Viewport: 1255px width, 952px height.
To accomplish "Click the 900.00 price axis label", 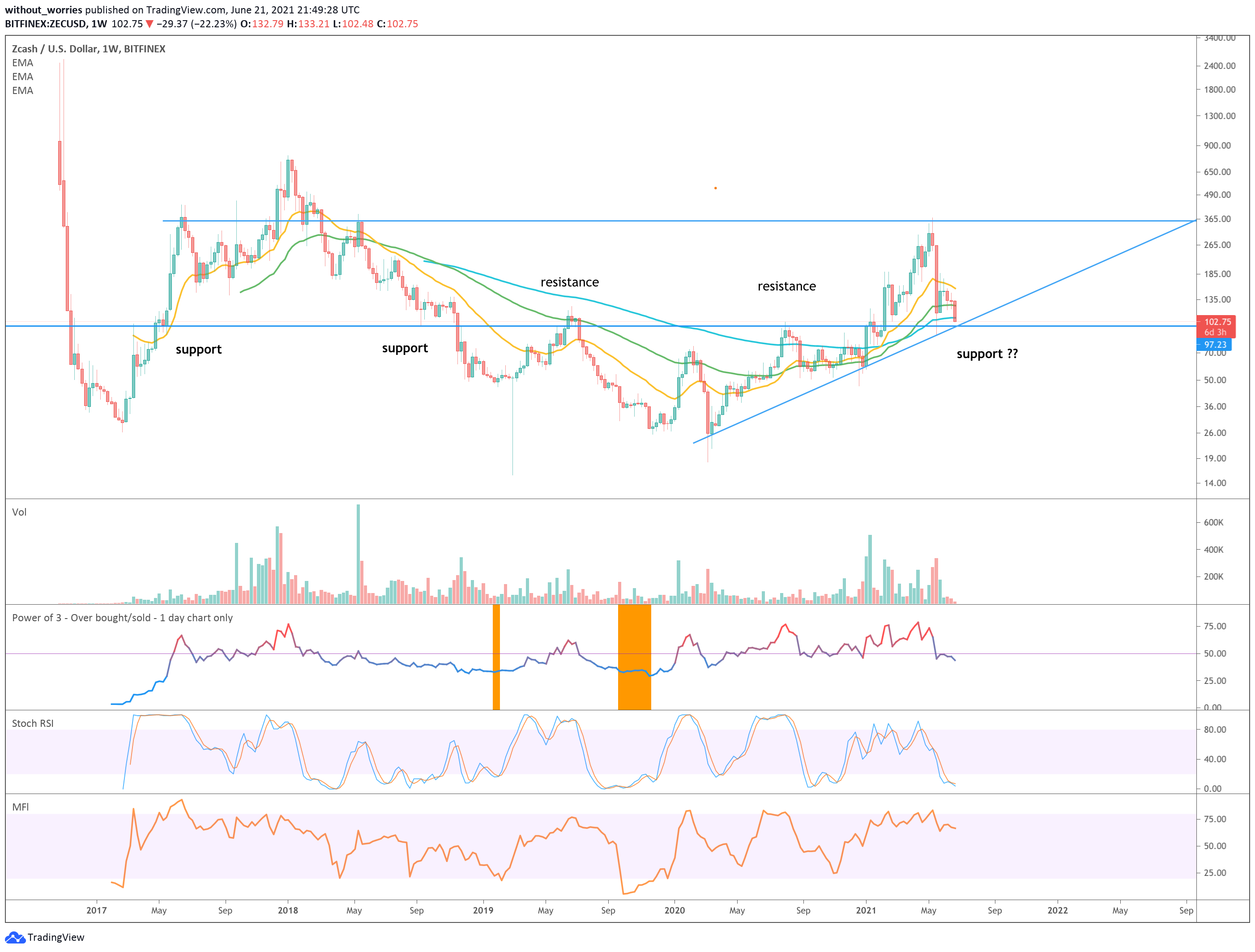I will (1217, 145).
